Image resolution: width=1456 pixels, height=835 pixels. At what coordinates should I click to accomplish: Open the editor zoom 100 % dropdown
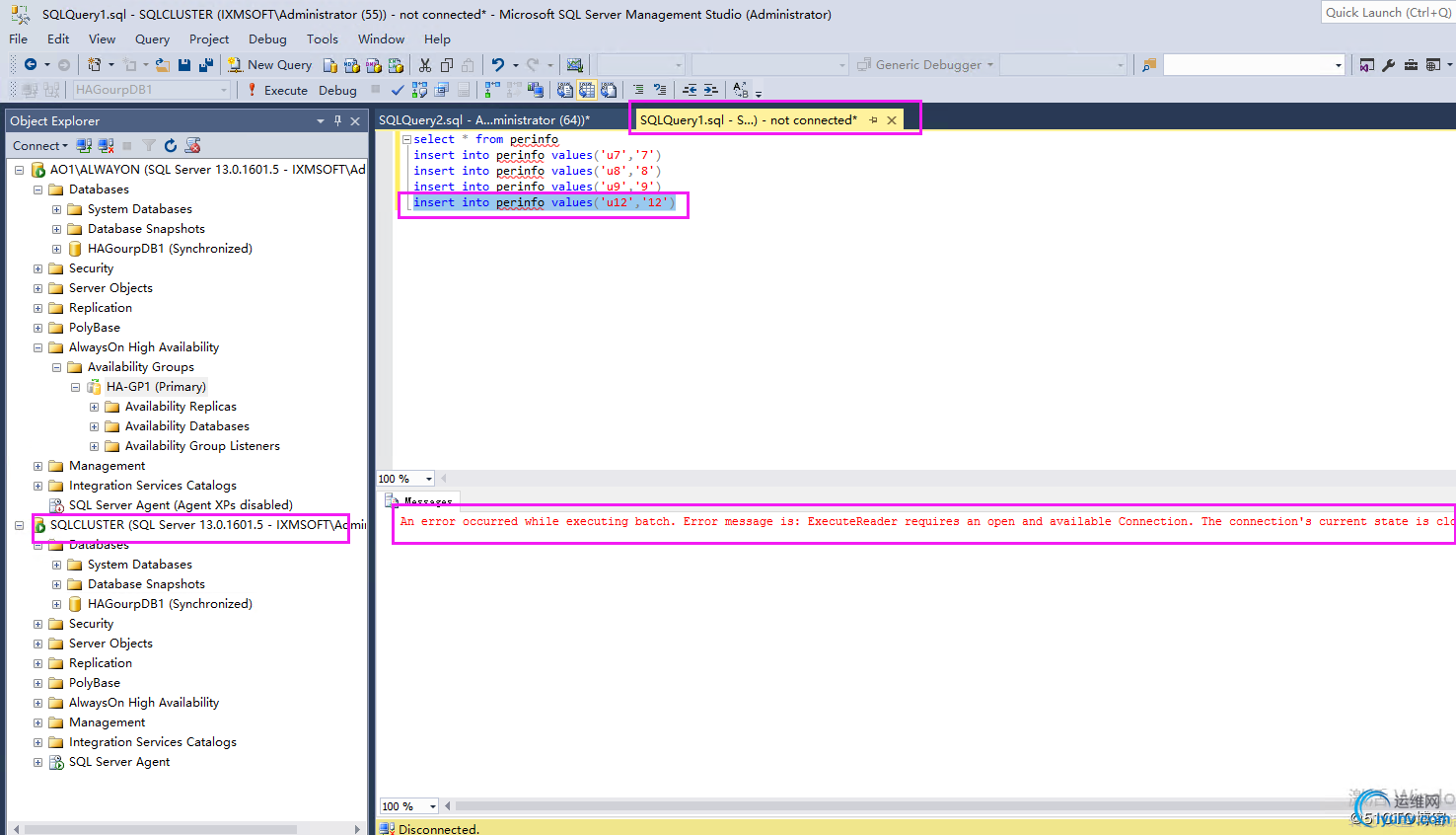click(x=429, y=479)
